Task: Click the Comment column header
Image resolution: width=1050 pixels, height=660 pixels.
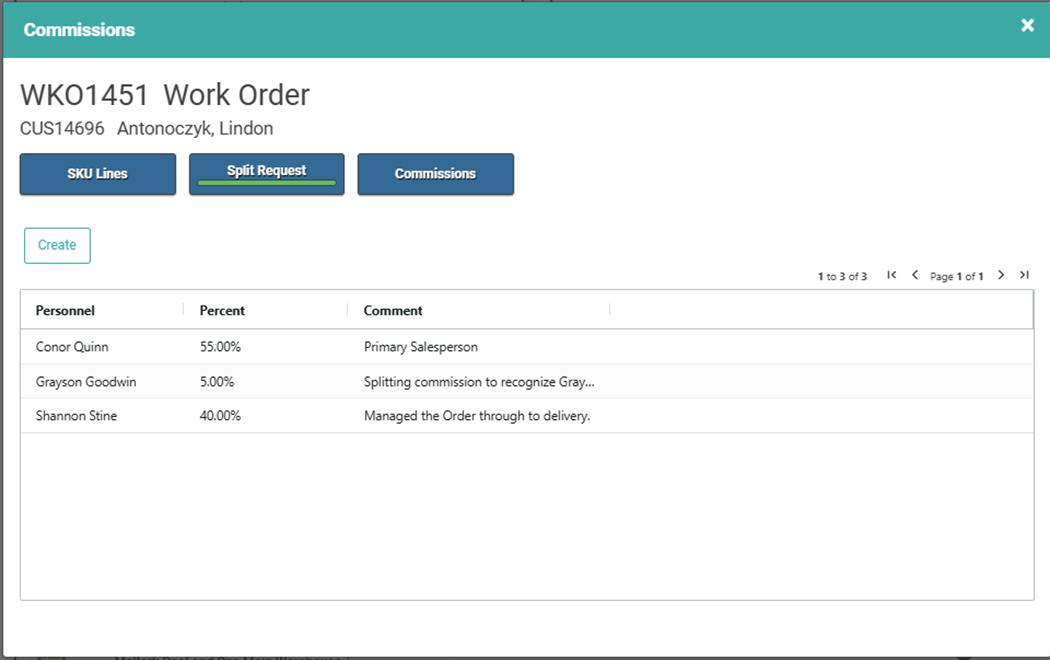Action: pyautogui.click(x=393, y=311)
